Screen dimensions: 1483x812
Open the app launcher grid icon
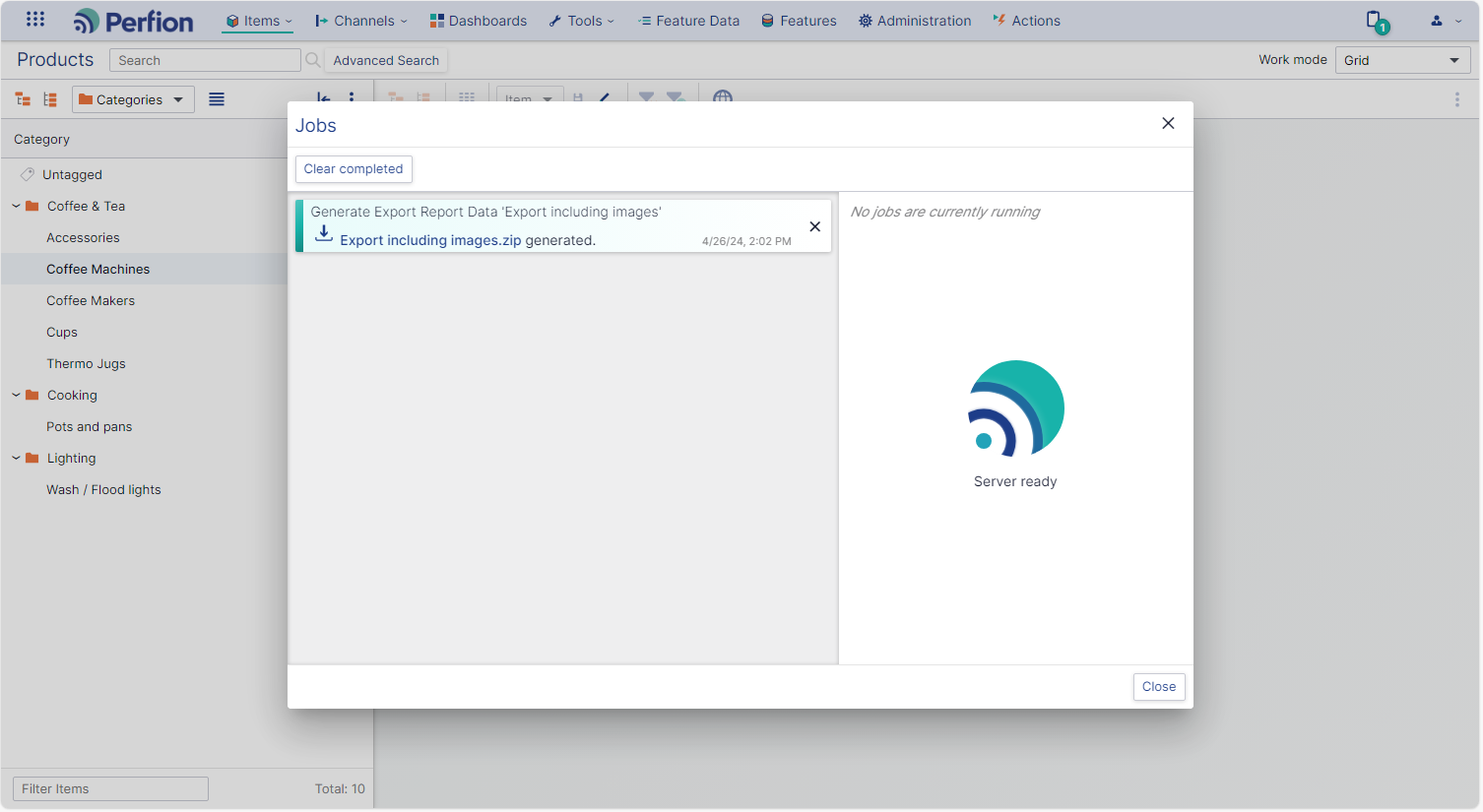[35, 20]
